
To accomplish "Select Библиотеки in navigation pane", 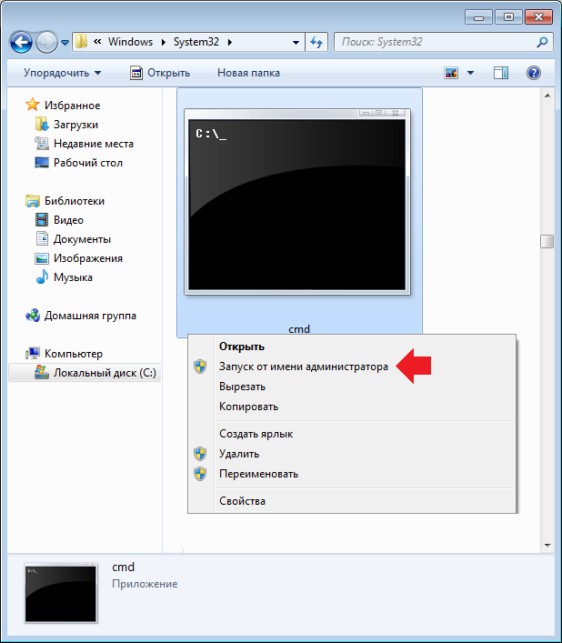I will 74,201.
